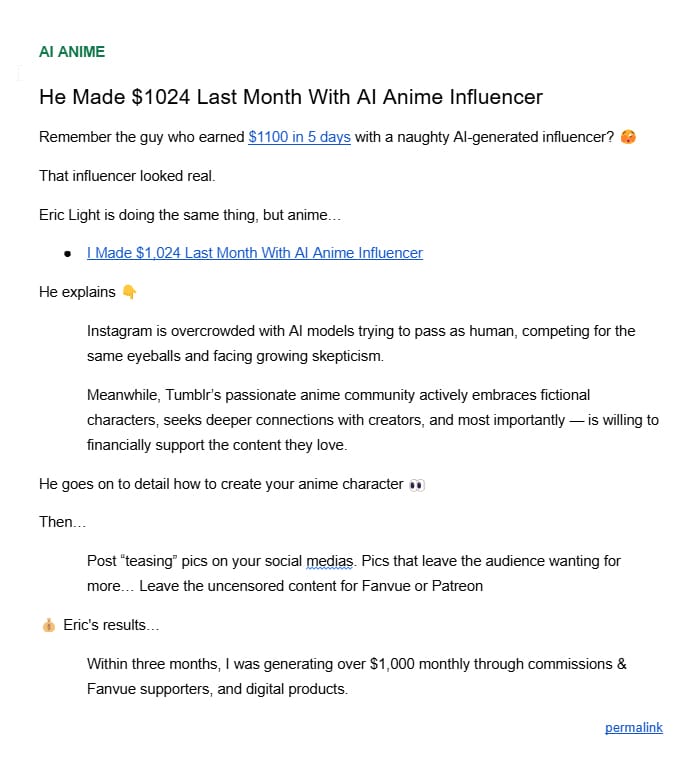
Task: Open "I Made $1,024 Last Month" article link
Action: [254, 253]
